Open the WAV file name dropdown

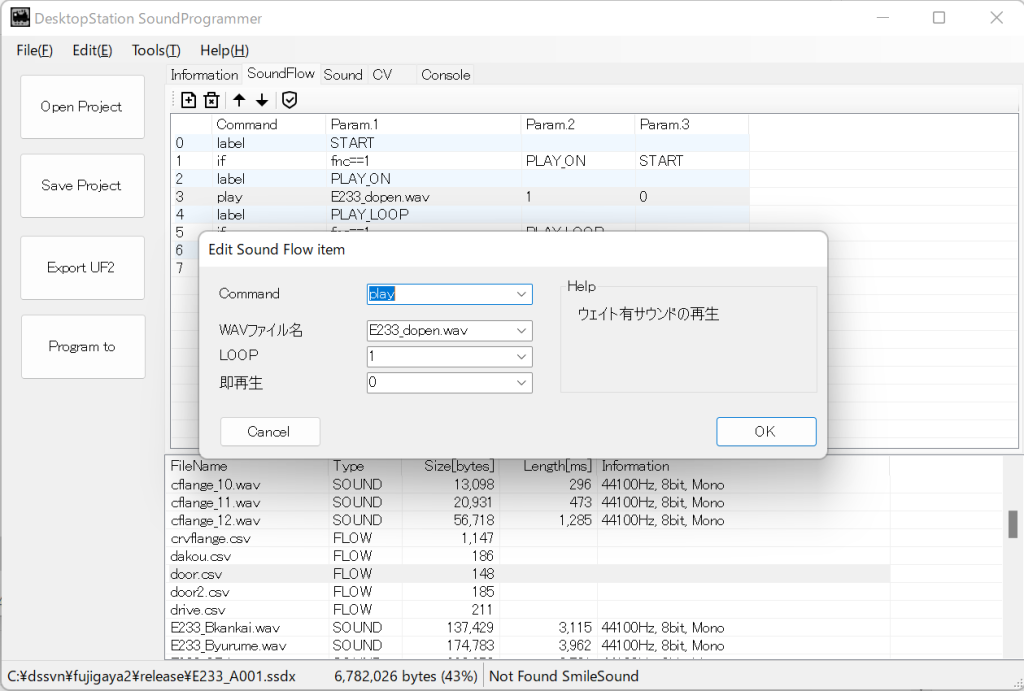(521, 331)
